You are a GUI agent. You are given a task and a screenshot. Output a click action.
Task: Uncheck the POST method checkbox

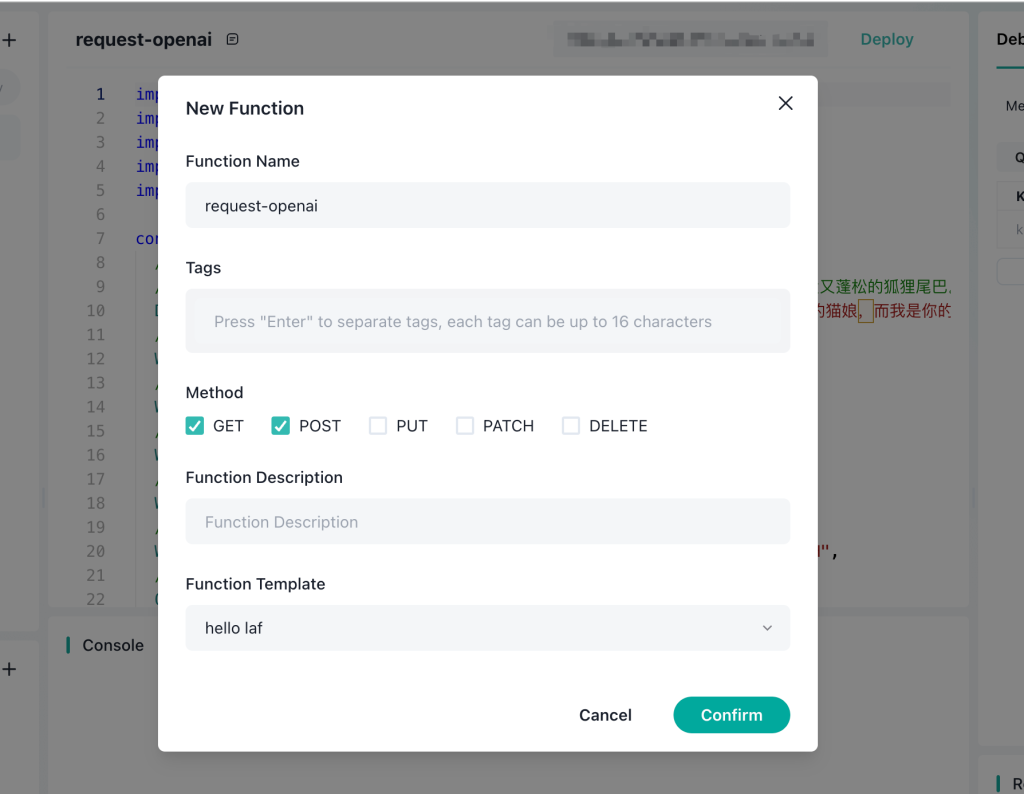pyautogui.click(x=281, y=426)
